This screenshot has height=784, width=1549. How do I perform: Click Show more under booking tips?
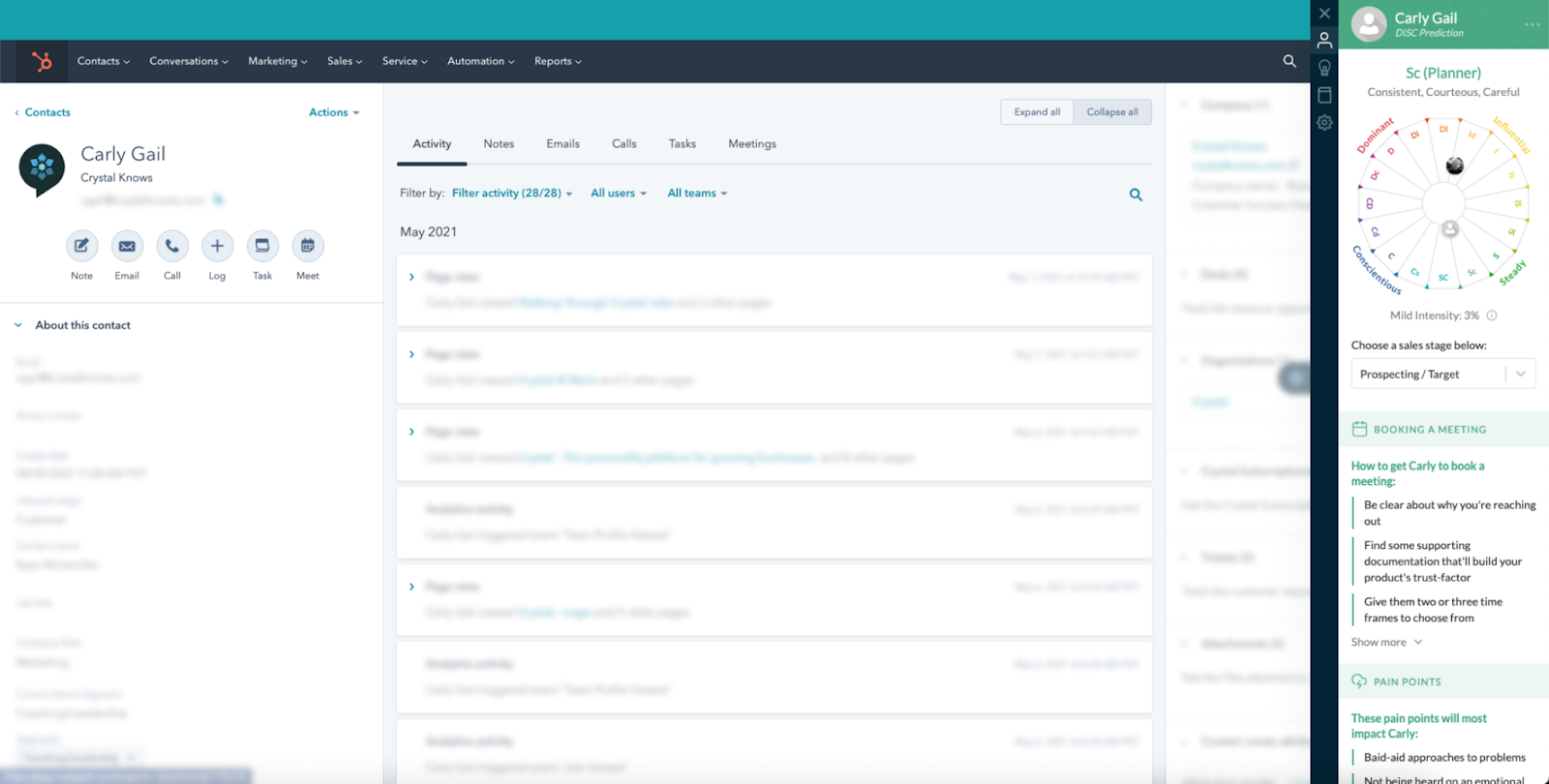(1386, 643)
